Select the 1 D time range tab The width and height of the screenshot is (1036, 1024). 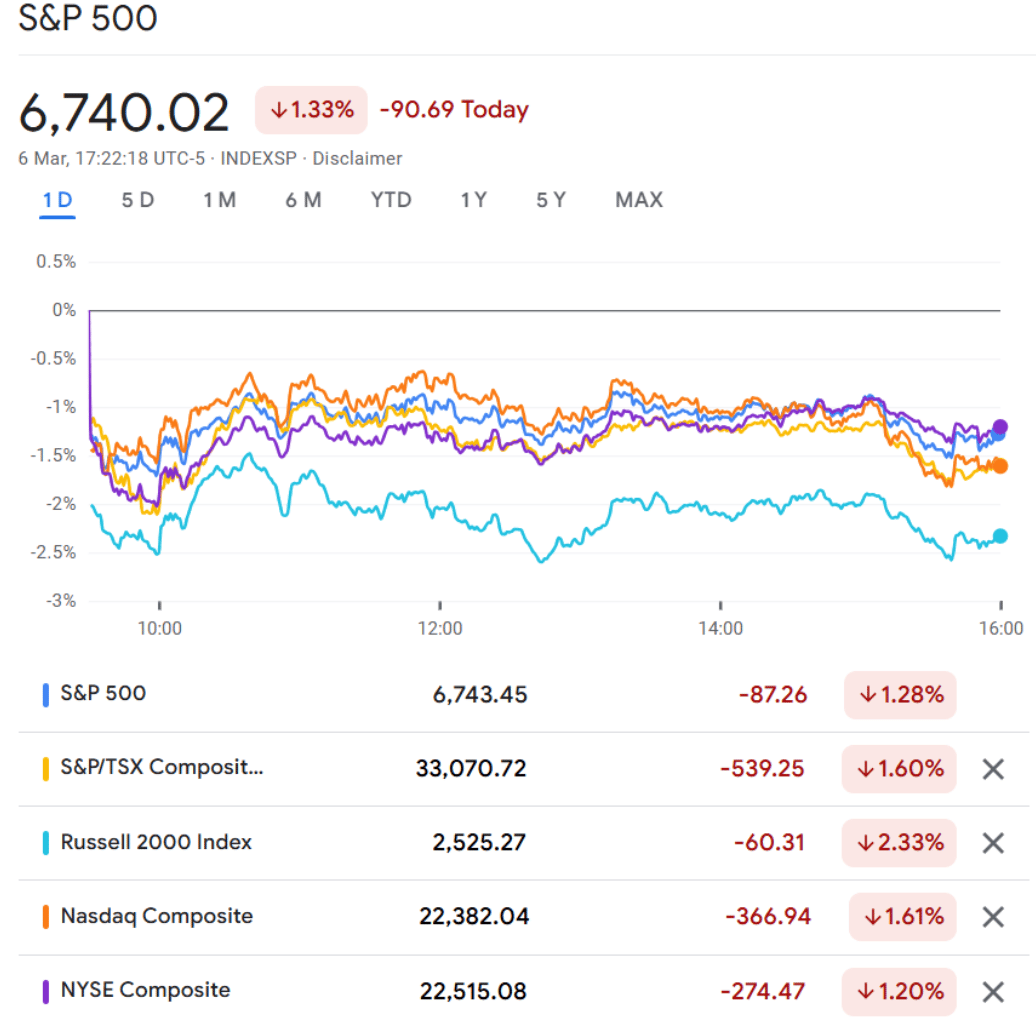click(58, 200)
